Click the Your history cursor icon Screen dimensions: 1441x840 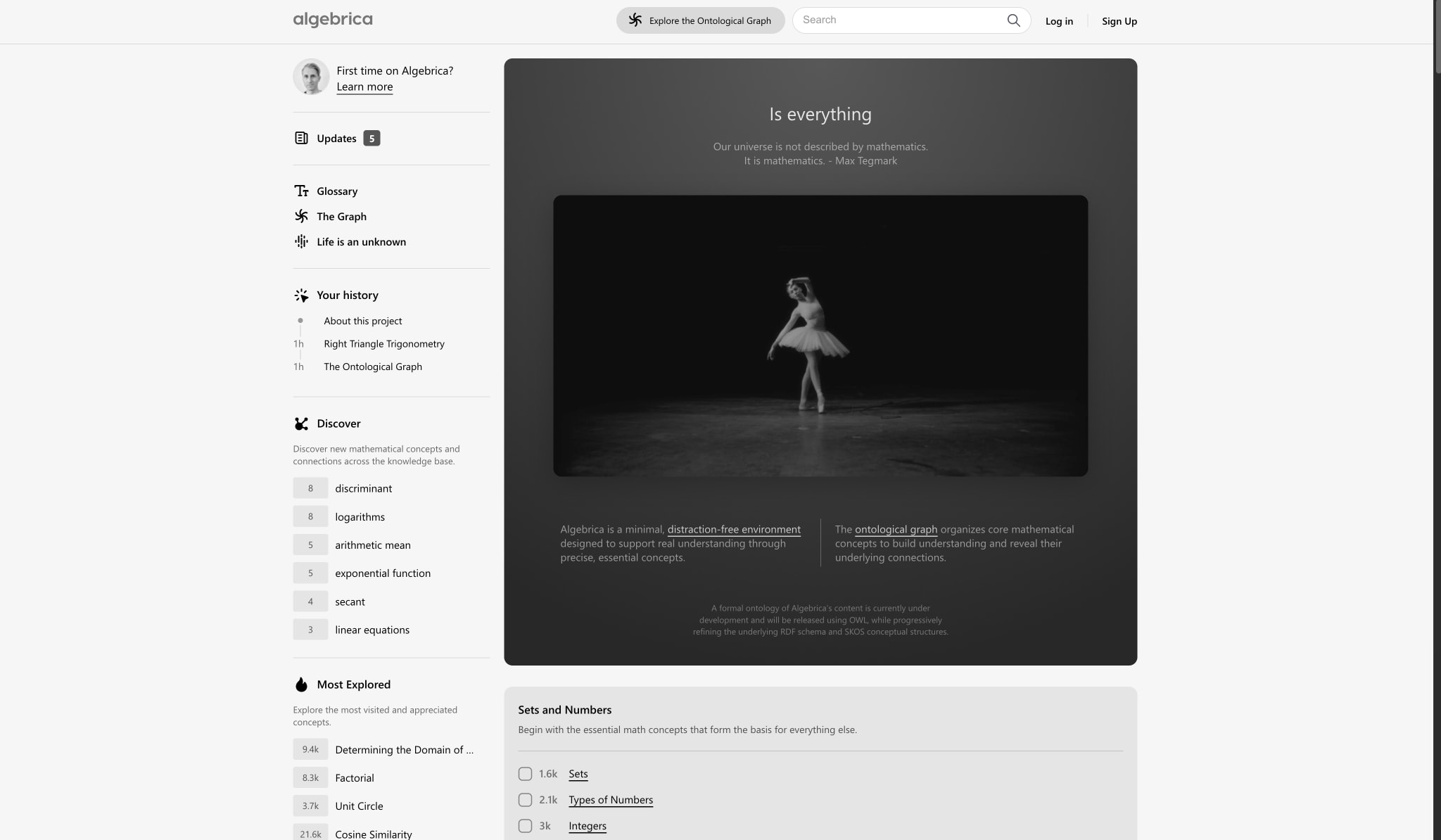[301, 295]
